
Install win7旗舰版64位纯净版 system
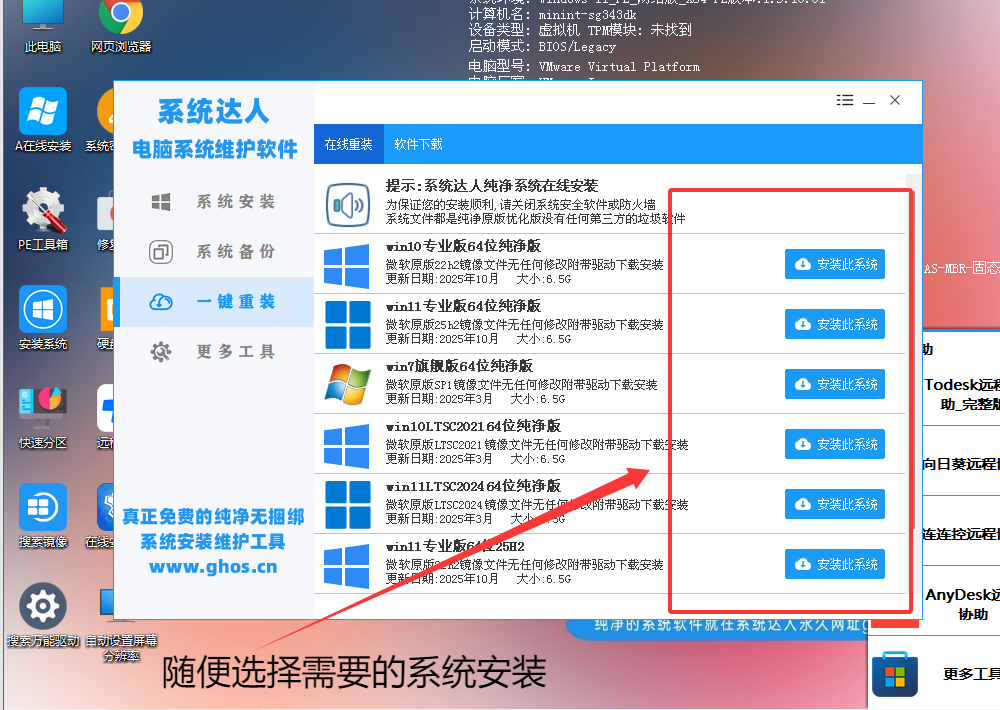(835, 384)
